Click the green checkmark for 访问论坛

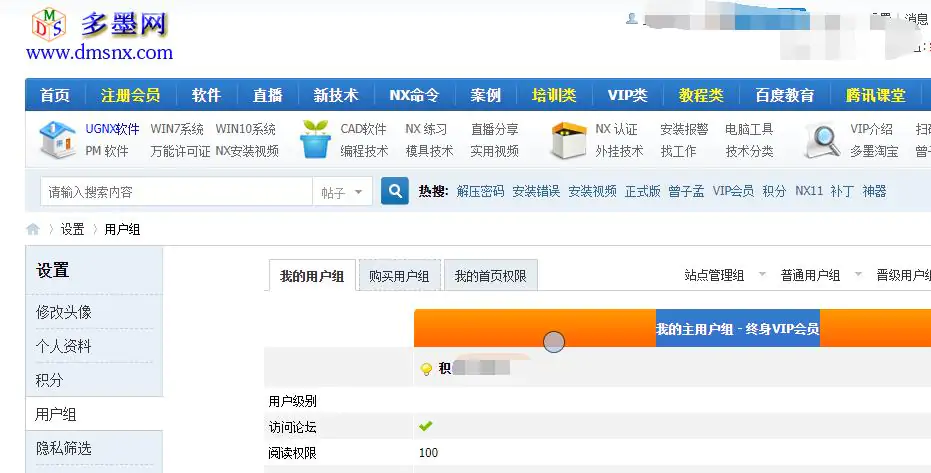pyautogui.click(x=426, y=426)
